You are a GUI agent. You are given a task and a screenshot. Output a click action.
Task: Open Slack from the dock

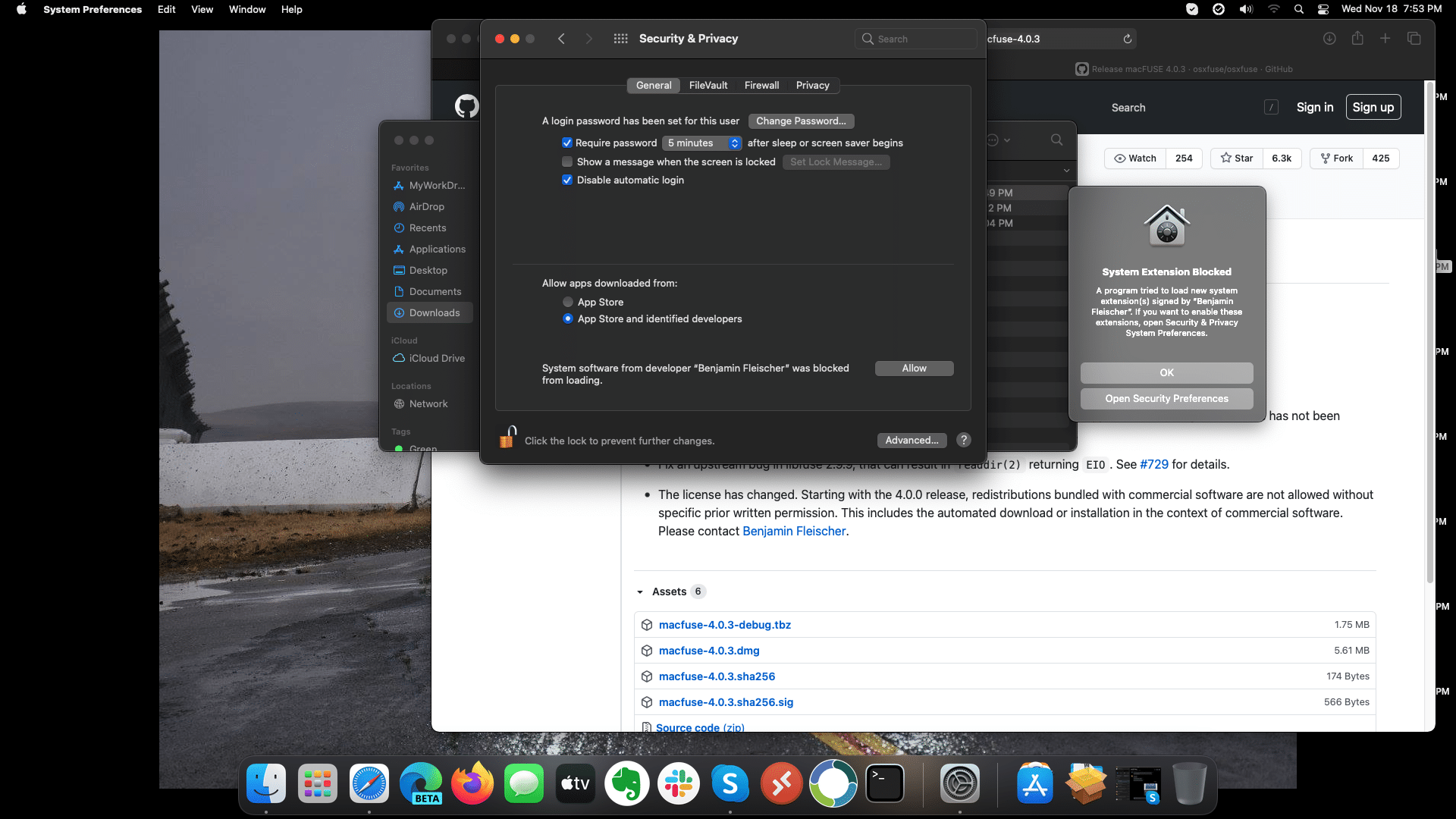coord(679,784)
